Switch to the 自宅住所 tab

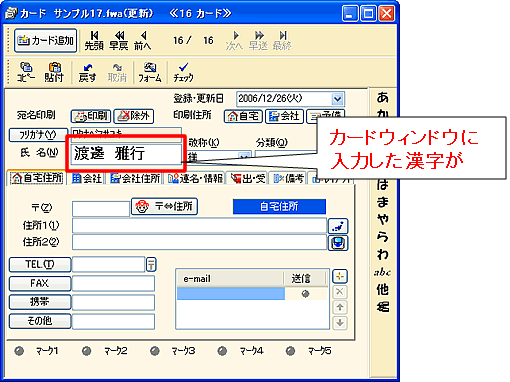point(36,178)
